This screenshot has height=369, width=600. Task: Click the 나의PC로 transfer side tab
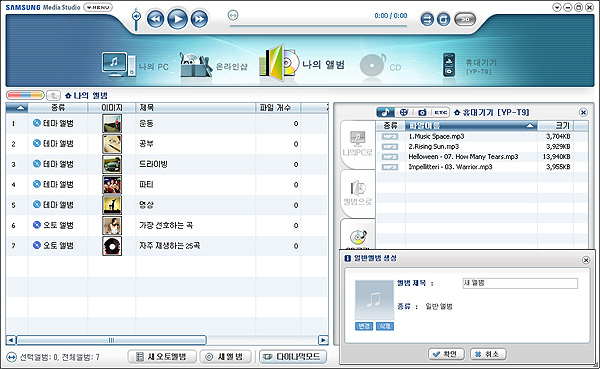click(x=357, y=144)
